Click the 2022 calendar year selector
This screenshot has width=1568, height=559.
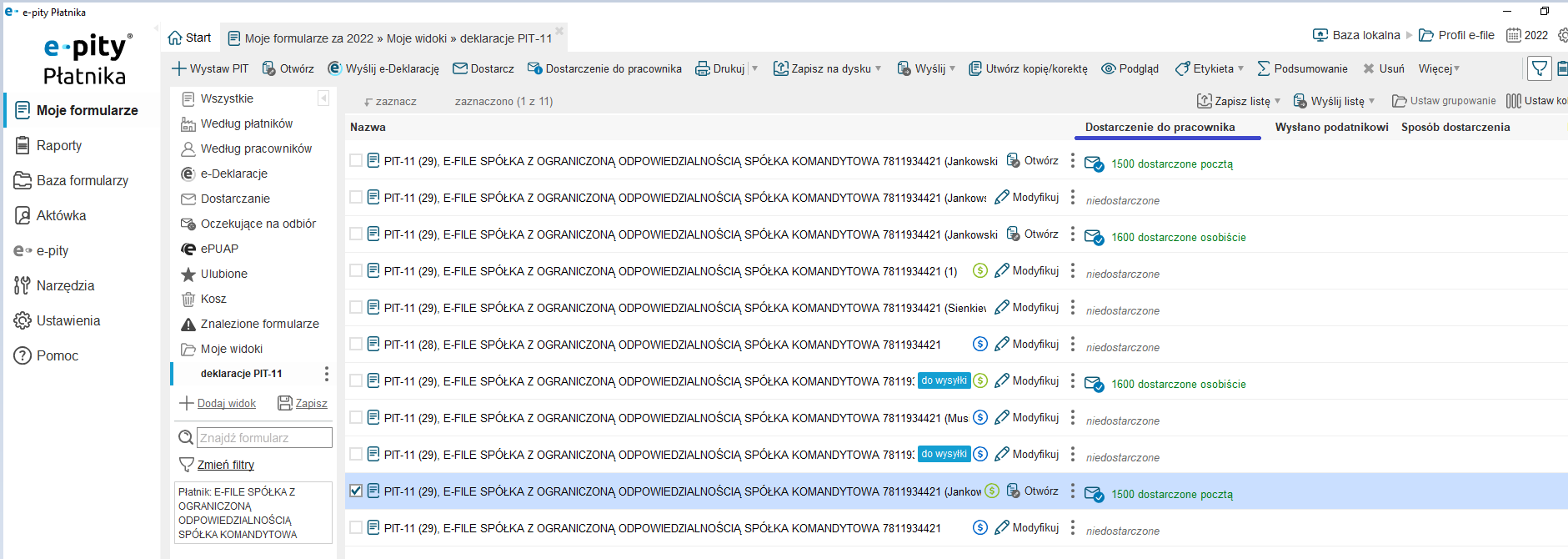[1527, 35]
